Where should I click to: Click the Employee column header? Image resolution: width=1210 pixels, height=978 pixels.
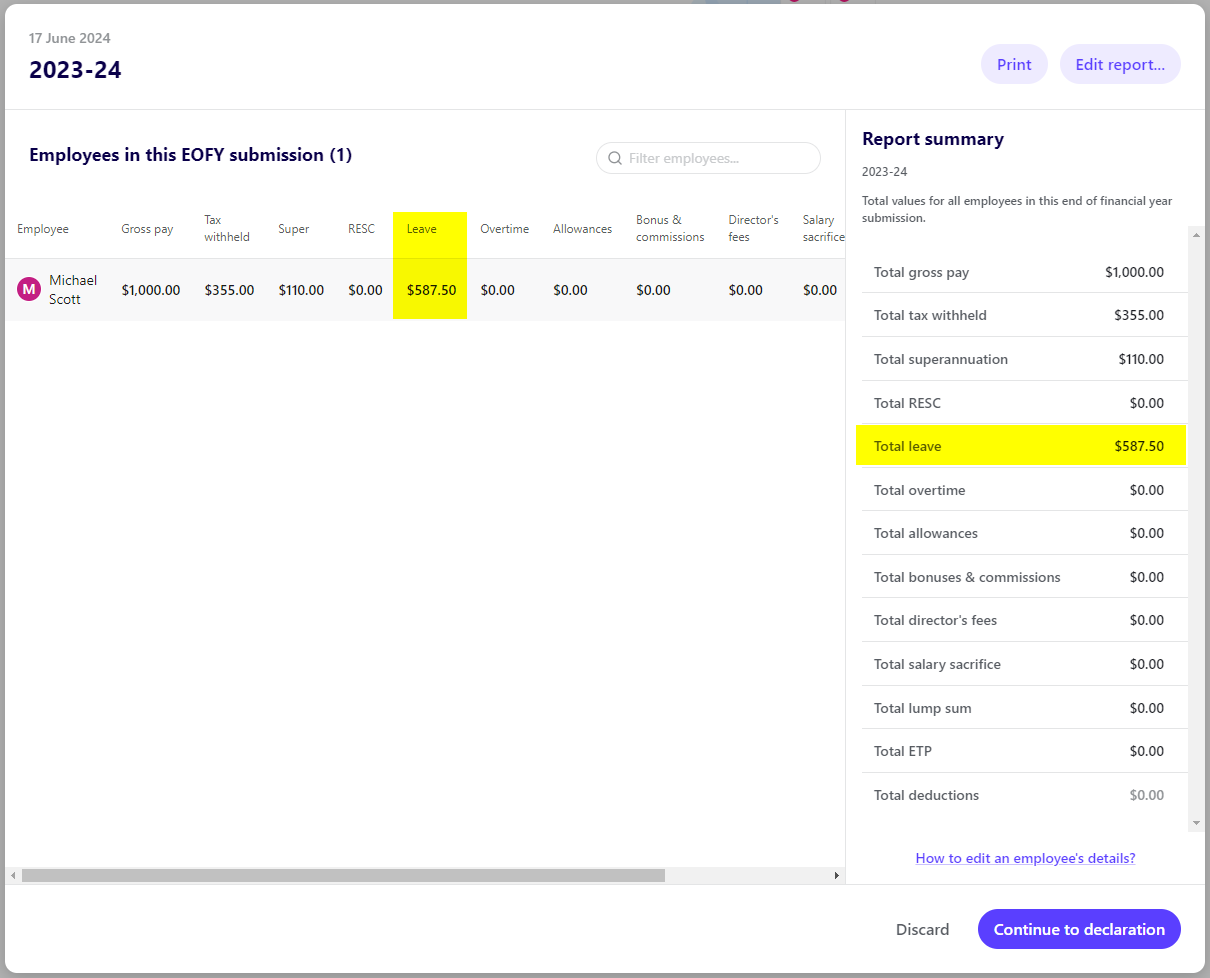pos(43,229)
